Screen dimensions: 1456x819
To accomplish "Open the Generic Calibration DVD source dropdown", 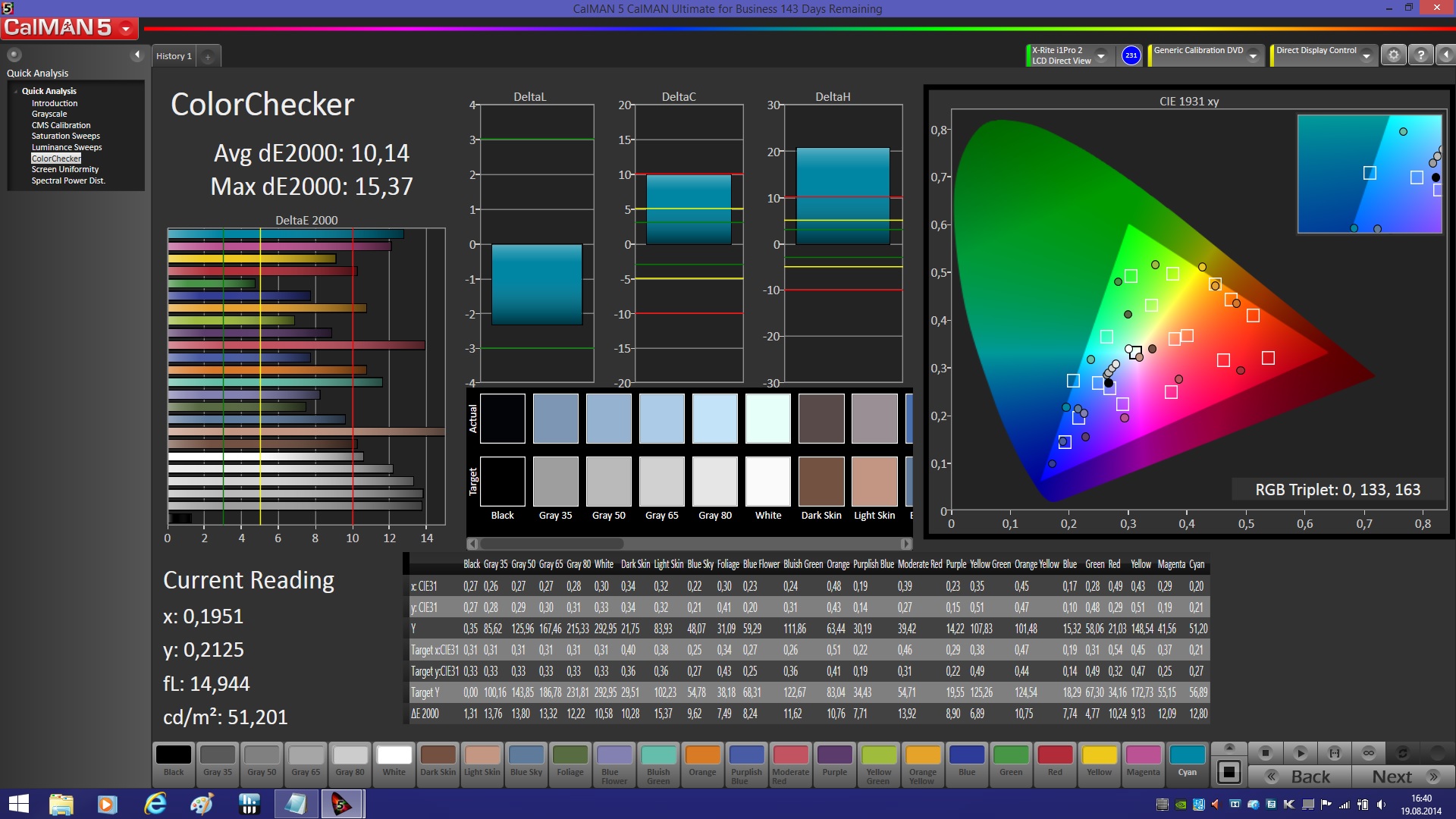I will click(x=1254, y=55).
